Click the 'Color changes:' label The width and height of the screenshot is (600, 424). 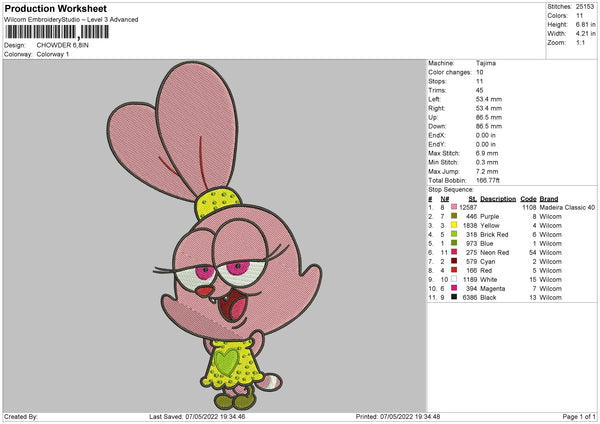(450, 72)
